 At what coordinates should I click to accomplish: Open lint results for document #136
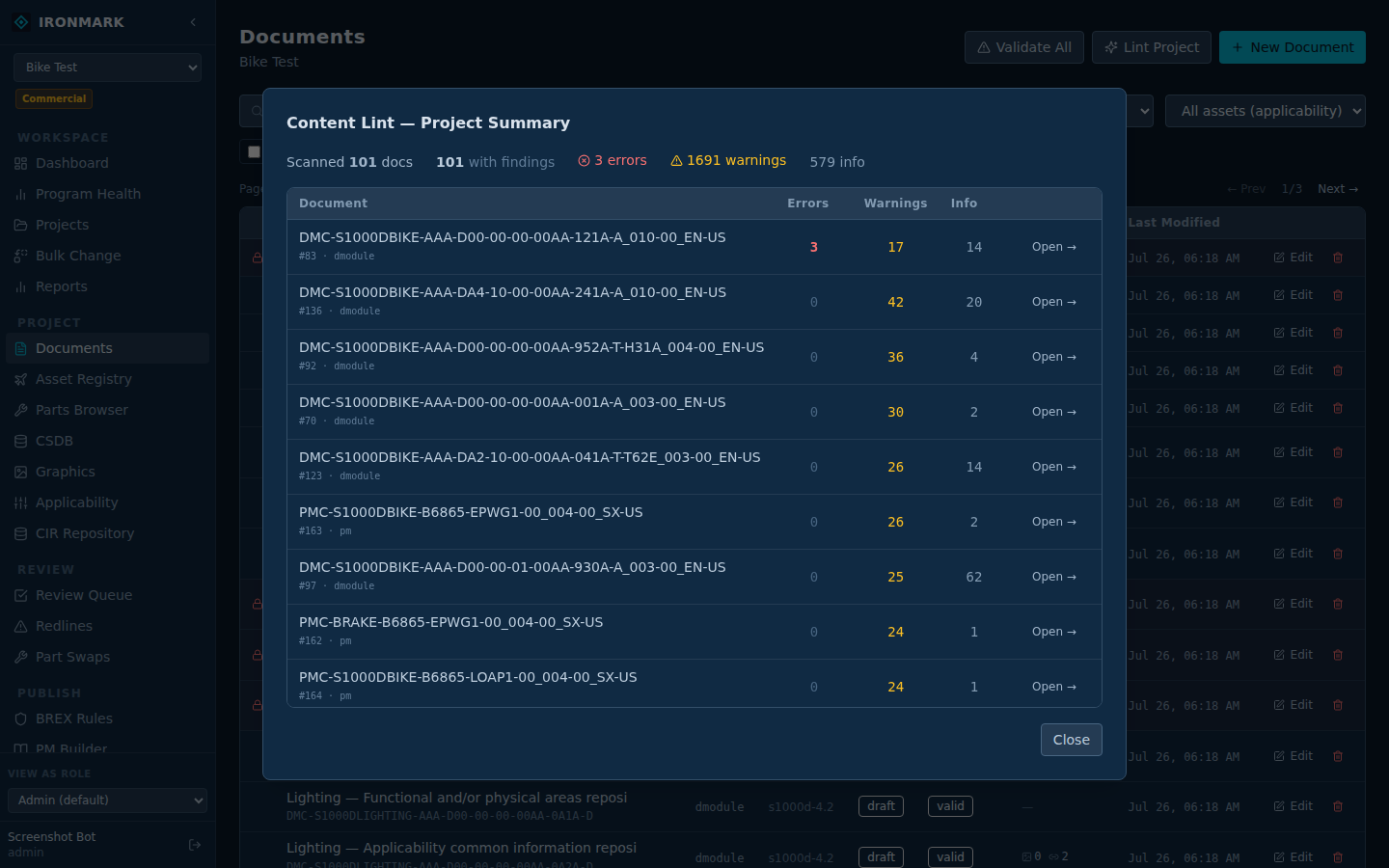pyautogui.click(x=1053, y=302)
